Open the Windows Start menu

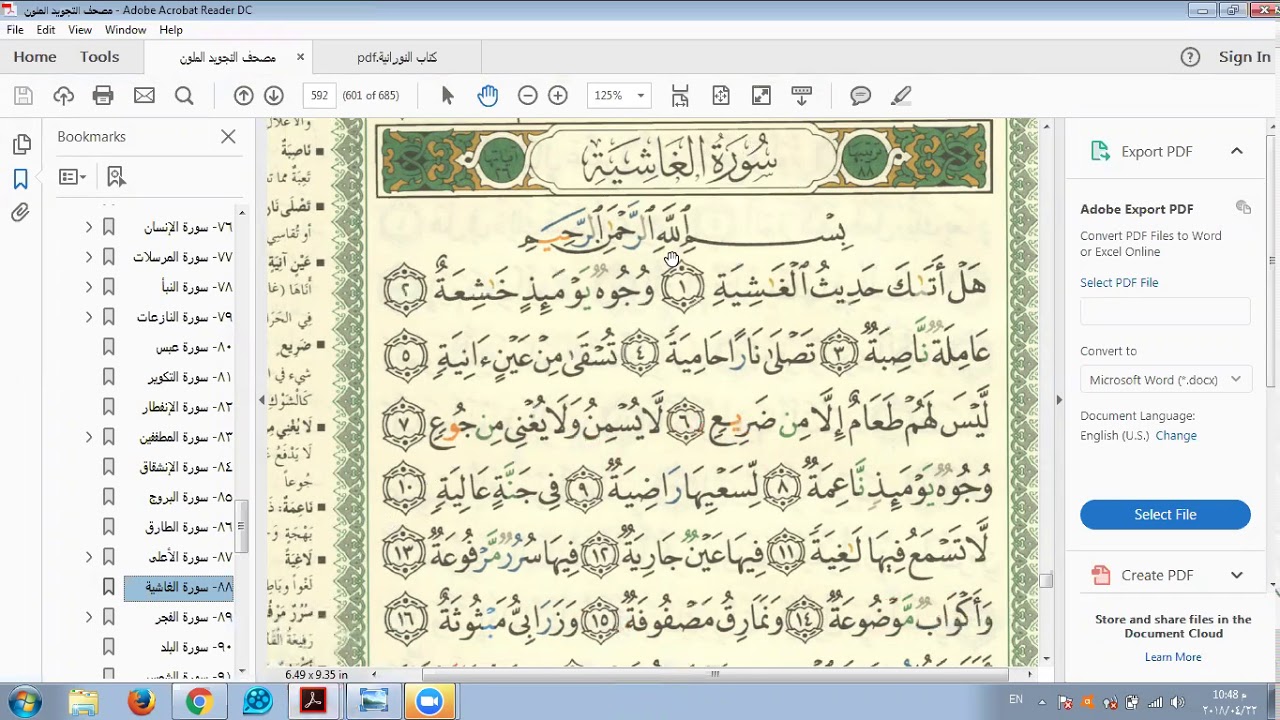24,702
